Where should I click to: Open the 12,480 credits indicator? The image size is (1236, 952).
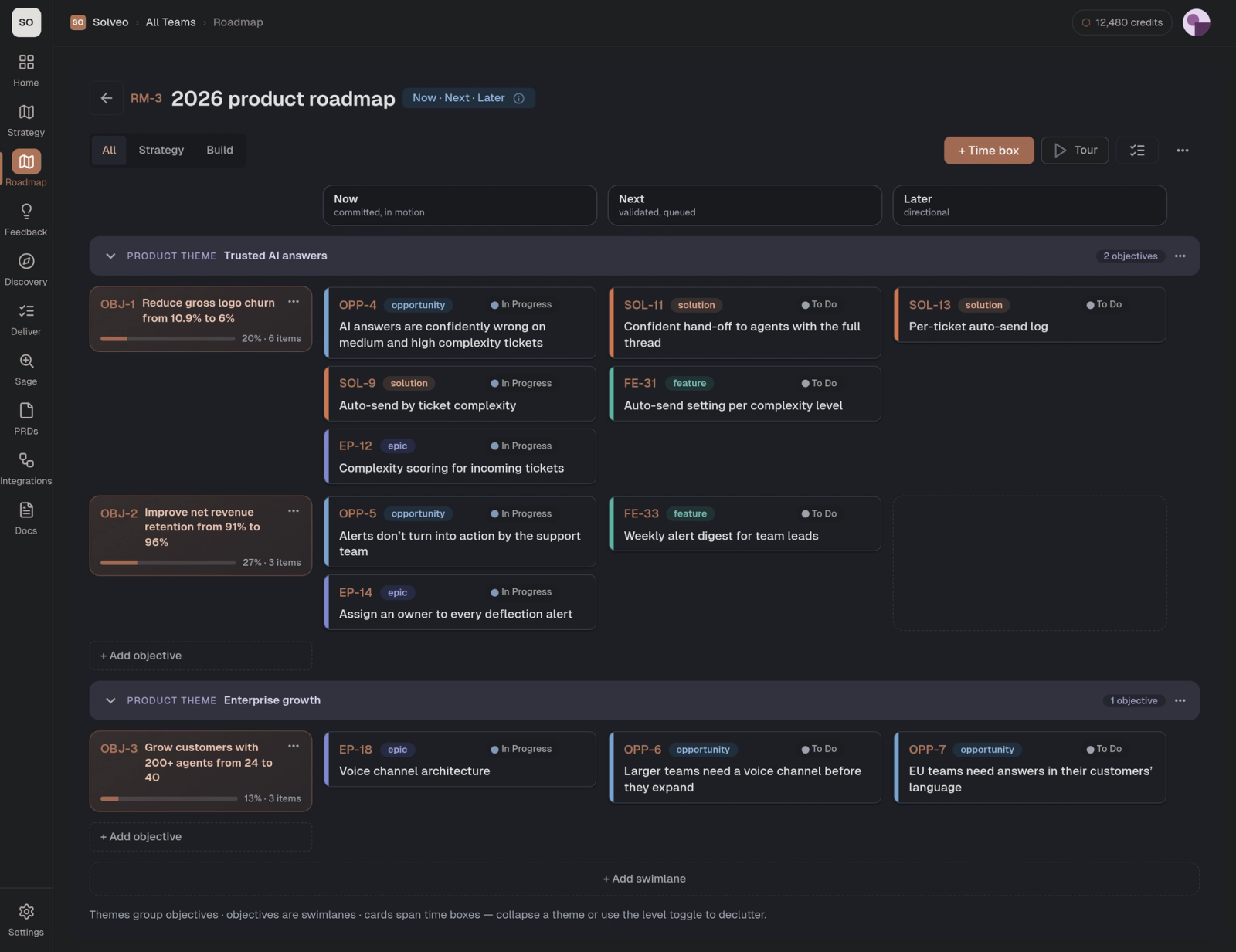[x=1122, y=22]
